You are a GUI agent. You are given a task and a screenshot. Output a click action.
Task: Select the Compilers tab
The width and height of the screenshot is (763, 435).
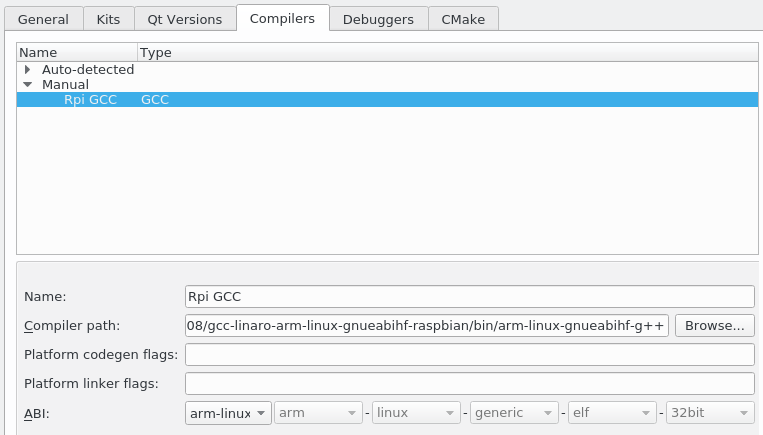pos(283,18)
